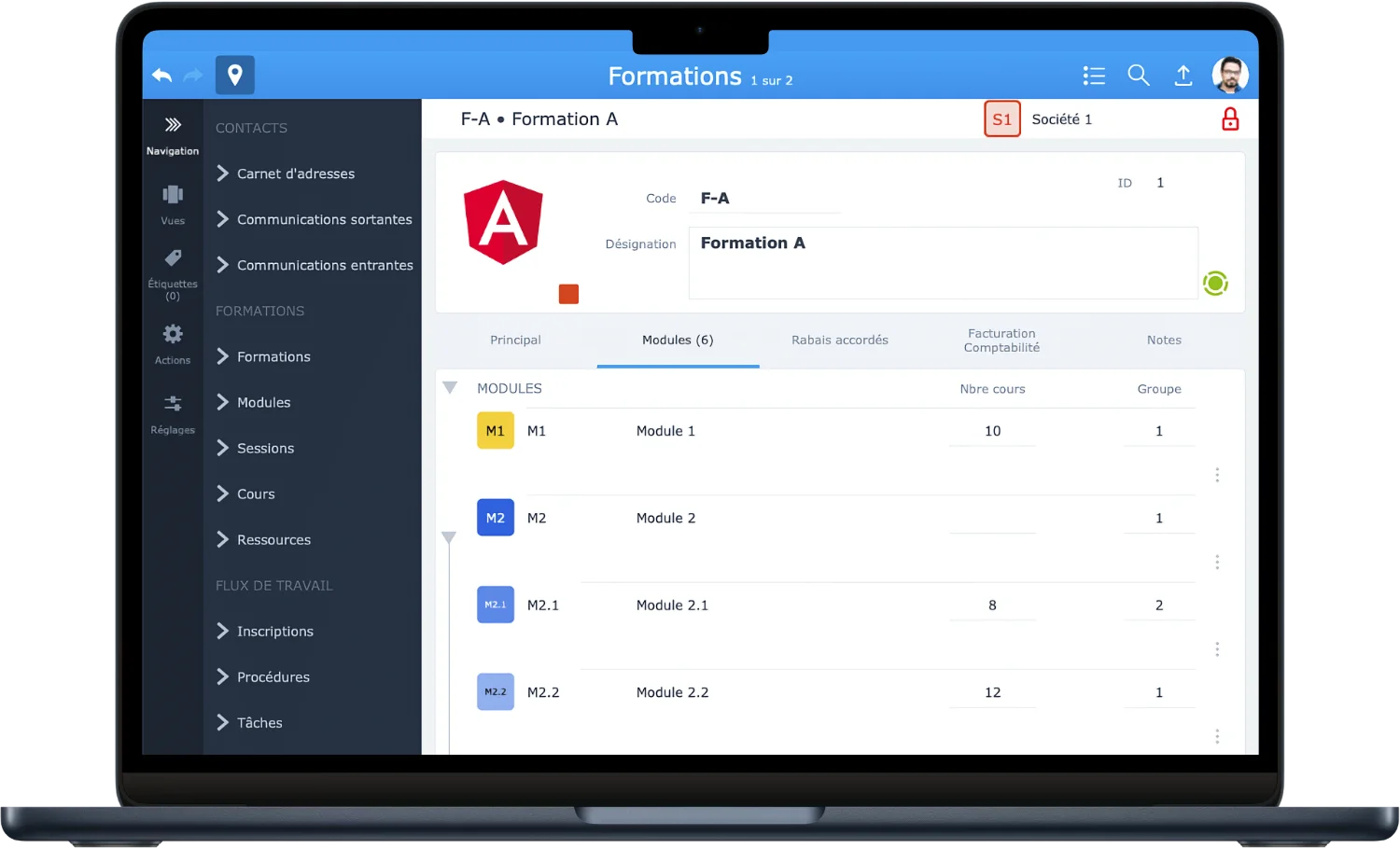This screenshot has width=1400, height=862.
Task: Collapse the M2 sub-modules triangle
Action: point(449,538)
